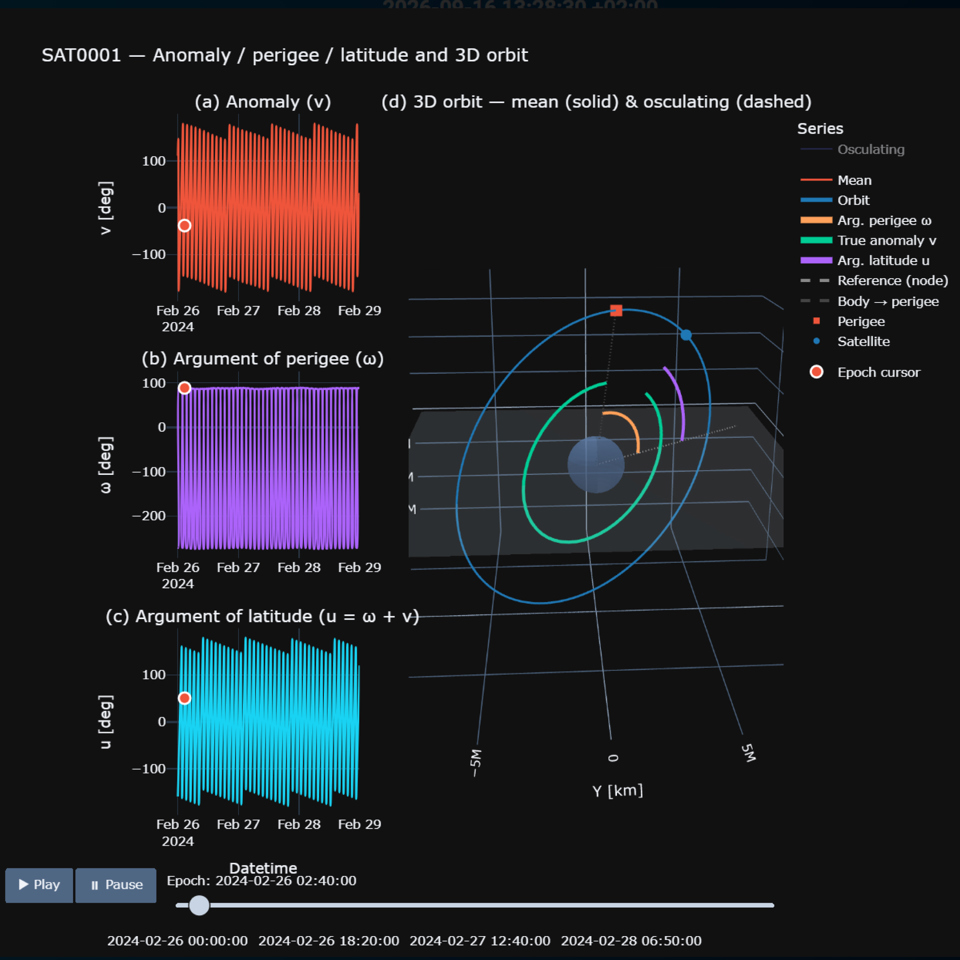Click the '5M' tick on the Y axis
Viewport: 960px width, 960px height.
coord(749,753)
